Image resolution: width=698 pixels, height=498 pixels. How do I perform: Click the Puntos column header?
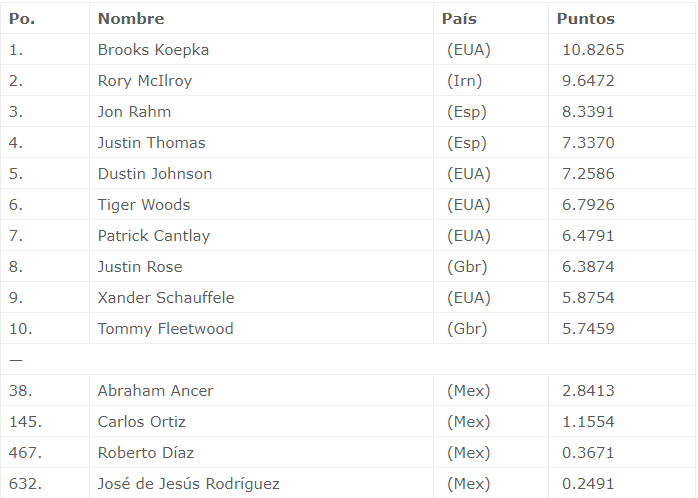click(586, 19)
